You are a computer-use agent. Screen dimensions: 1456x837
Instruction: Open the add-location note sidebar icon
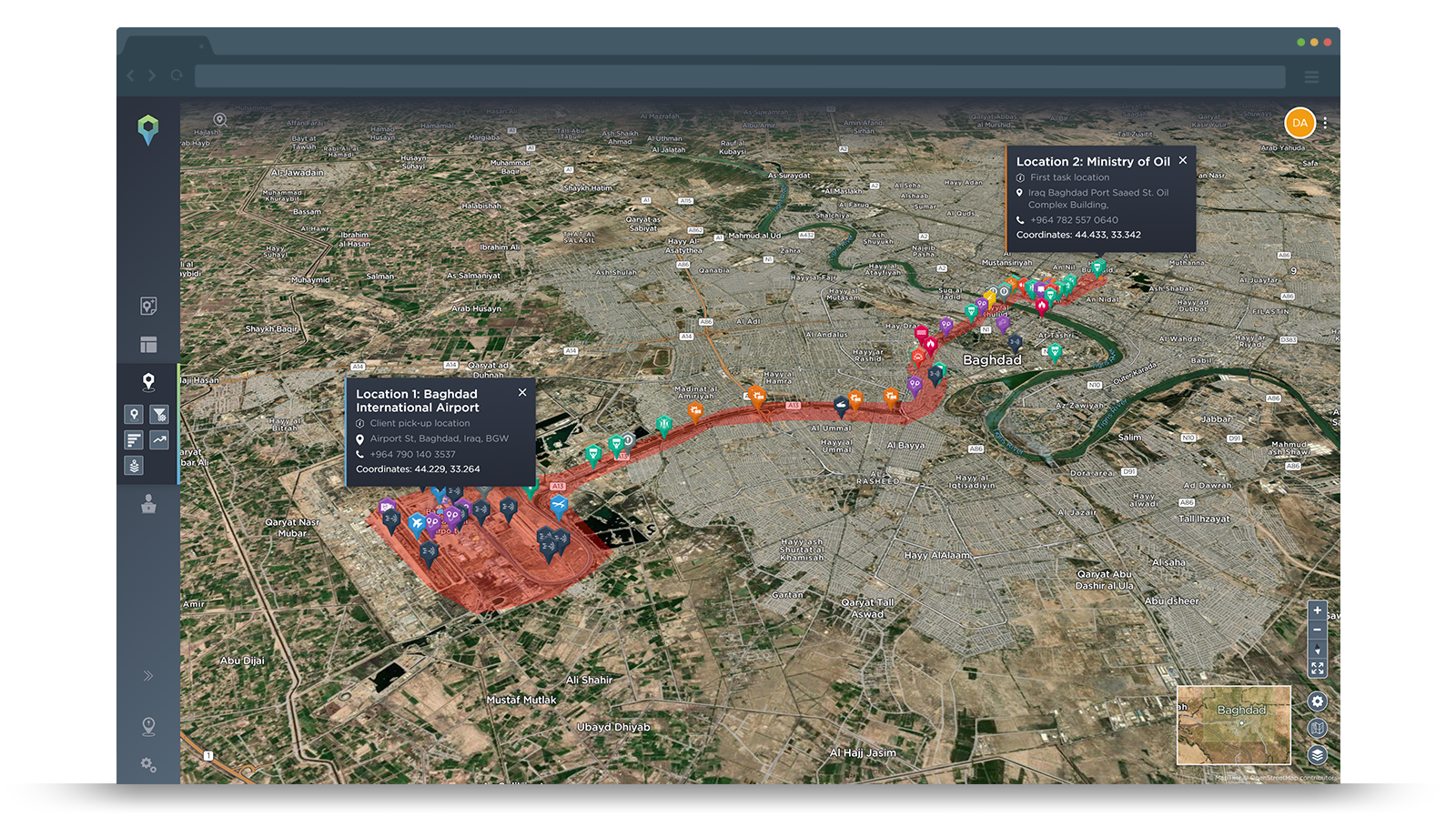point(148,306)
